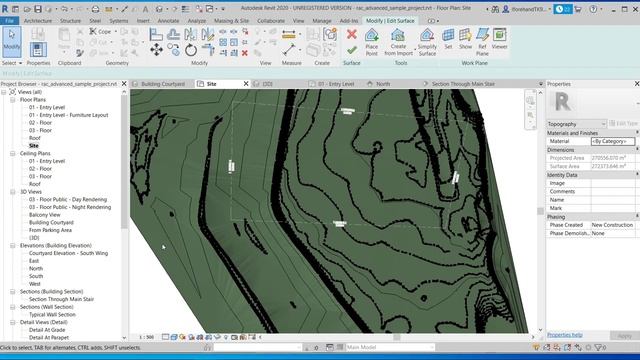This screenshot has height=360, width=640.
Task: Click the Place Point tool
Action: pos(371,42)
